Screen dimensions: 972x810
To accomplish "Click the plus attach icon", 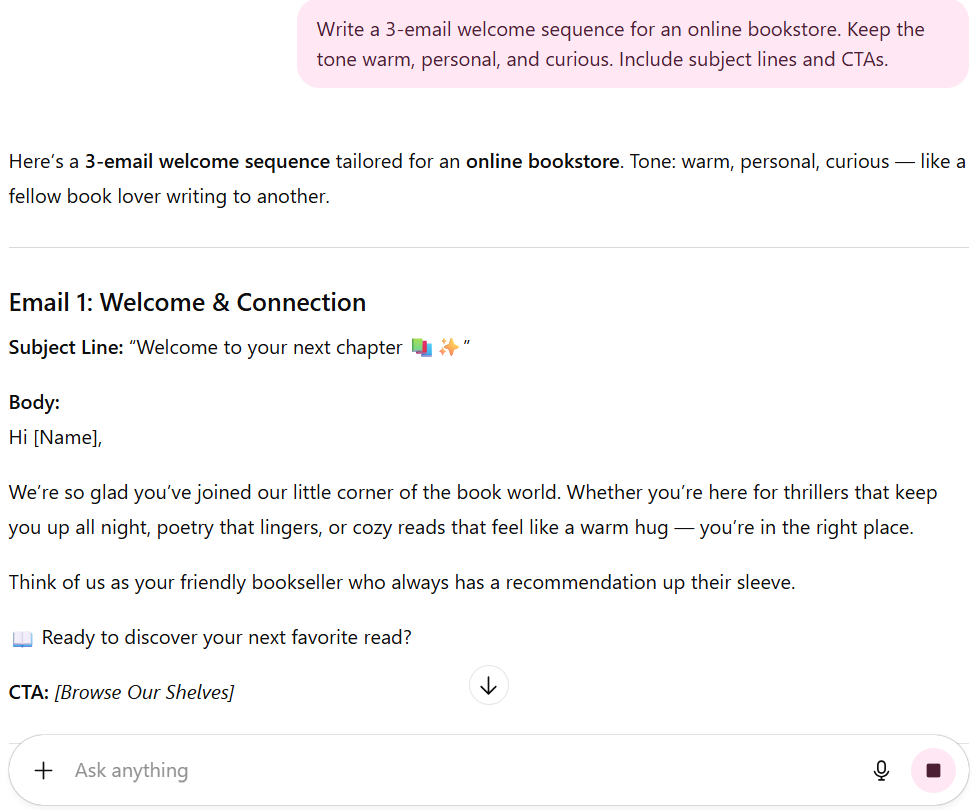I will [x=43, y=770].
